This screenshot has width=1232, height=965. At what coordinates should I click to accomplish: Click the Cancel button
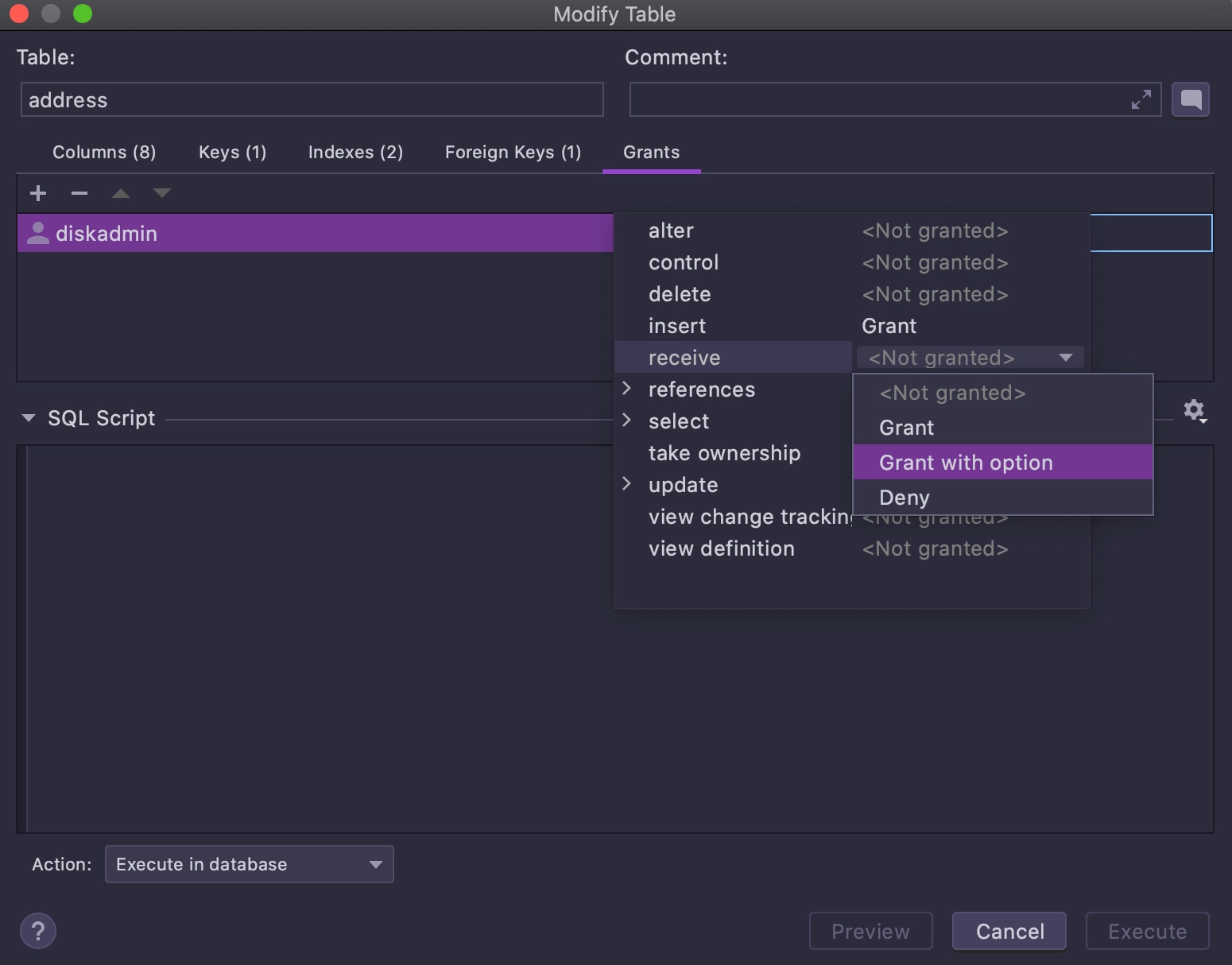[x=1009, y=931]
